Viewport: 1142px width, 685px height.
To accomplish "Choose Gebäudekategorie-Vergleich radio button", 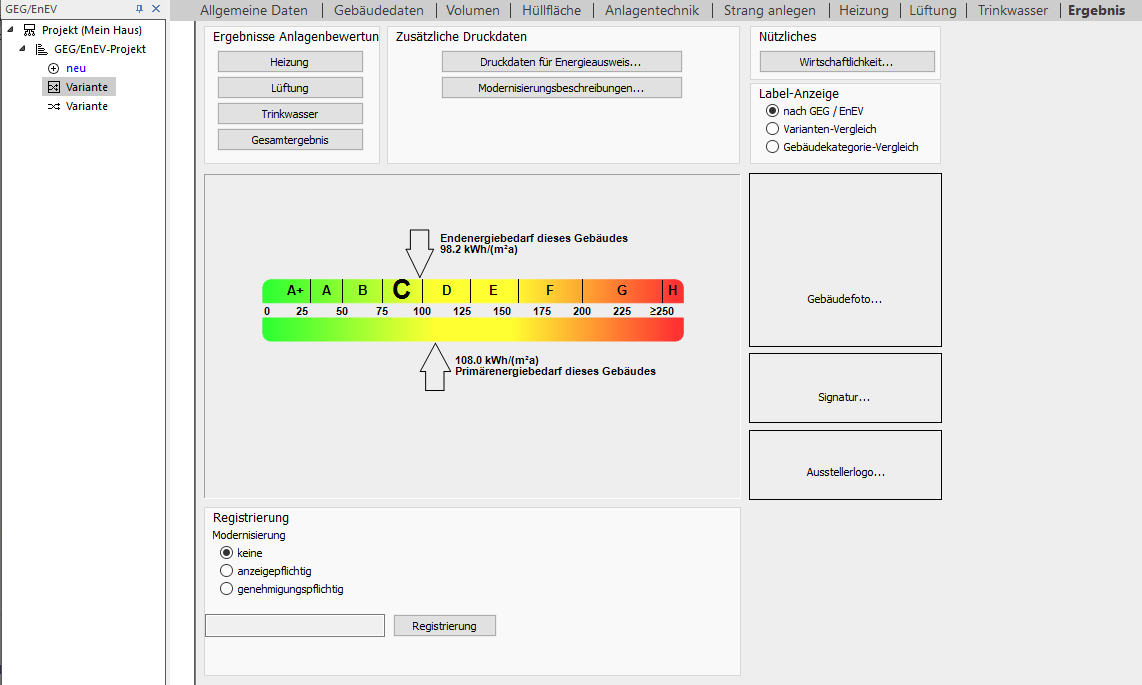I will 772,147.
